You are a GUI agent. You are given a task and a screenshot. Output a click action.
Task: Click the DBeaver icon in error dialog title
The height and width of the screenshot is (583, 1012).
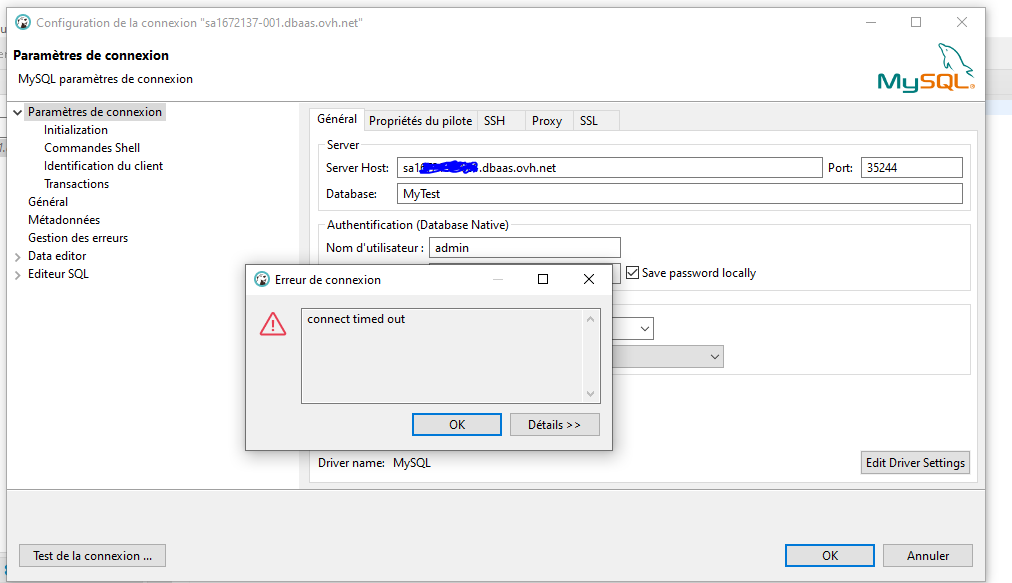pyautogui.click(x=262, y=280)
